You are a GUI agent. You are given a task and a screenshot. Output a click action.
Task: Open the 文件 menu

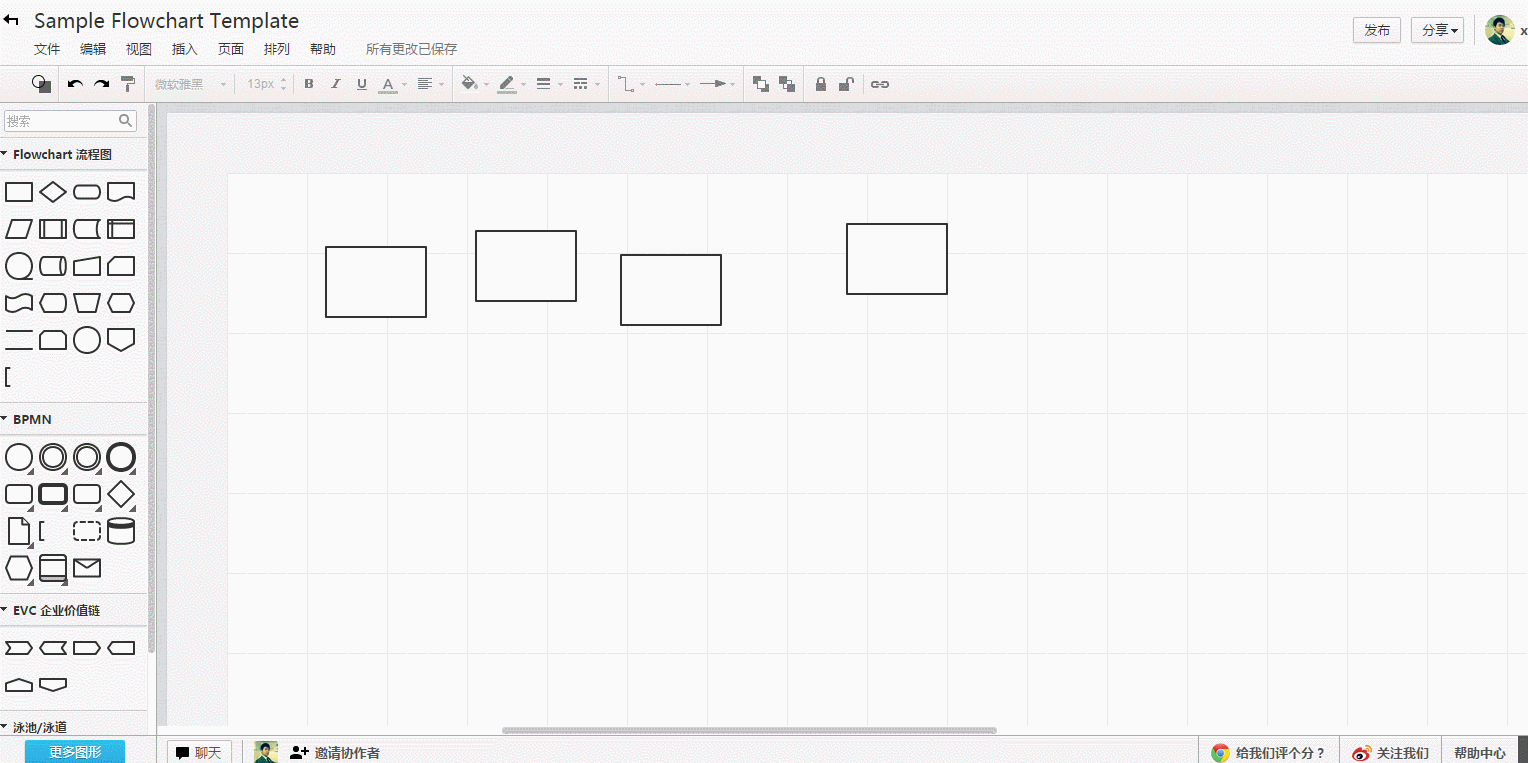click(47, 49)
